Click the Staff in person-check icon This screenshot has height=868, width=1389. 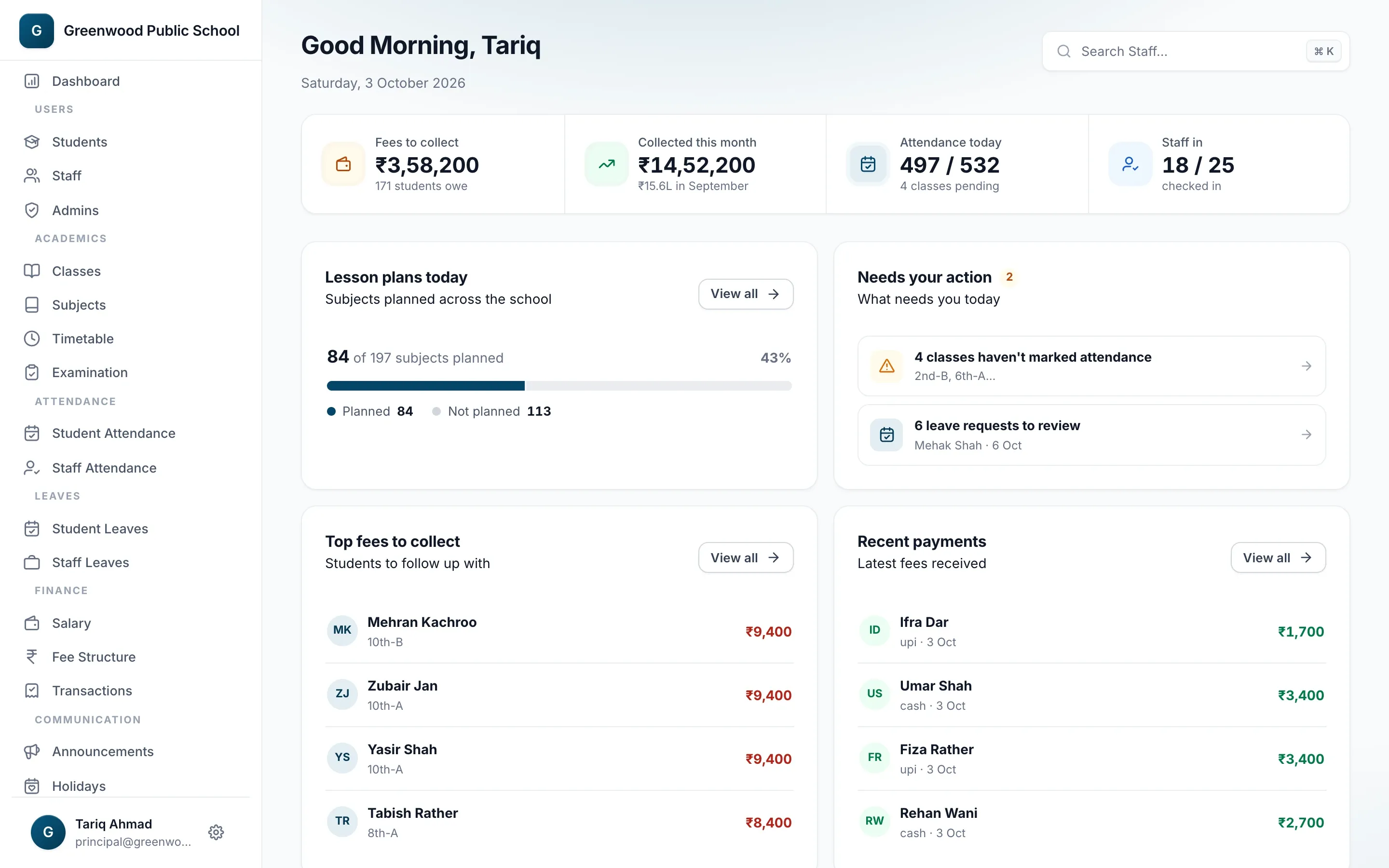coord(1130,164)
